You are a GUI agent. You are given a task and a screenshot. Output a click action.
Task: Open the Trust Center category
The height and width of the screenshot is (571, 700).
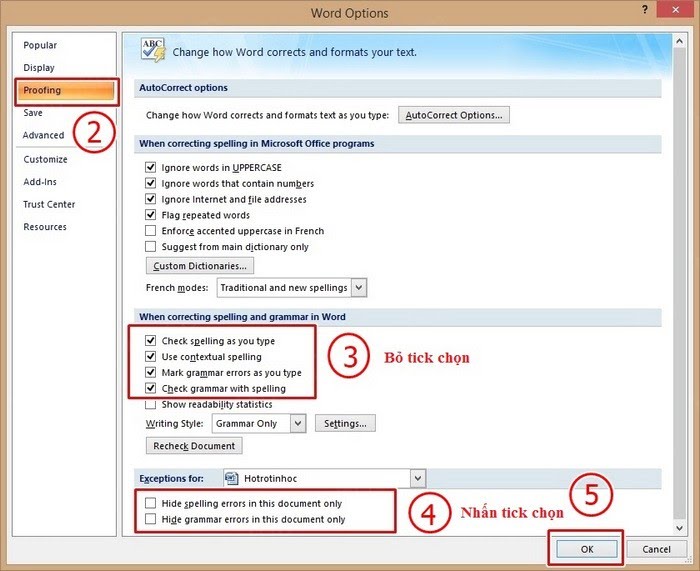[49, 204]
